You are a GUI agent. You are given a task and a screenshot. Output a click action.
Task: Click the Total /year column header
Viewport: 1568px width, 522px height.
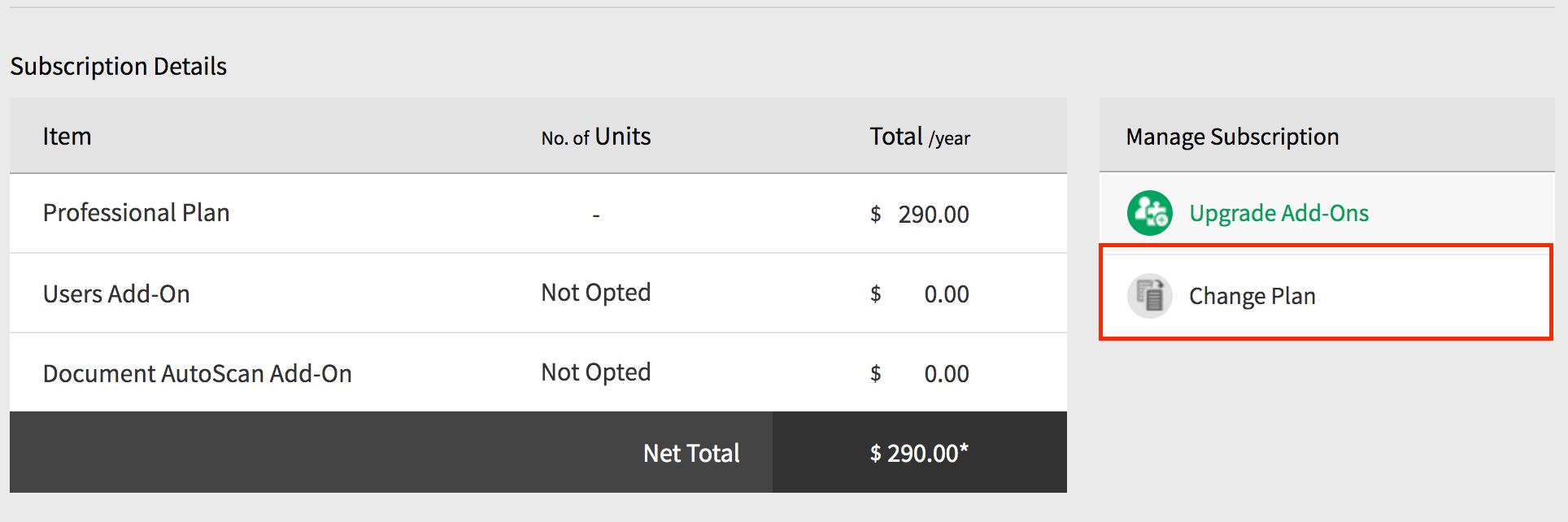click(920, 137)
